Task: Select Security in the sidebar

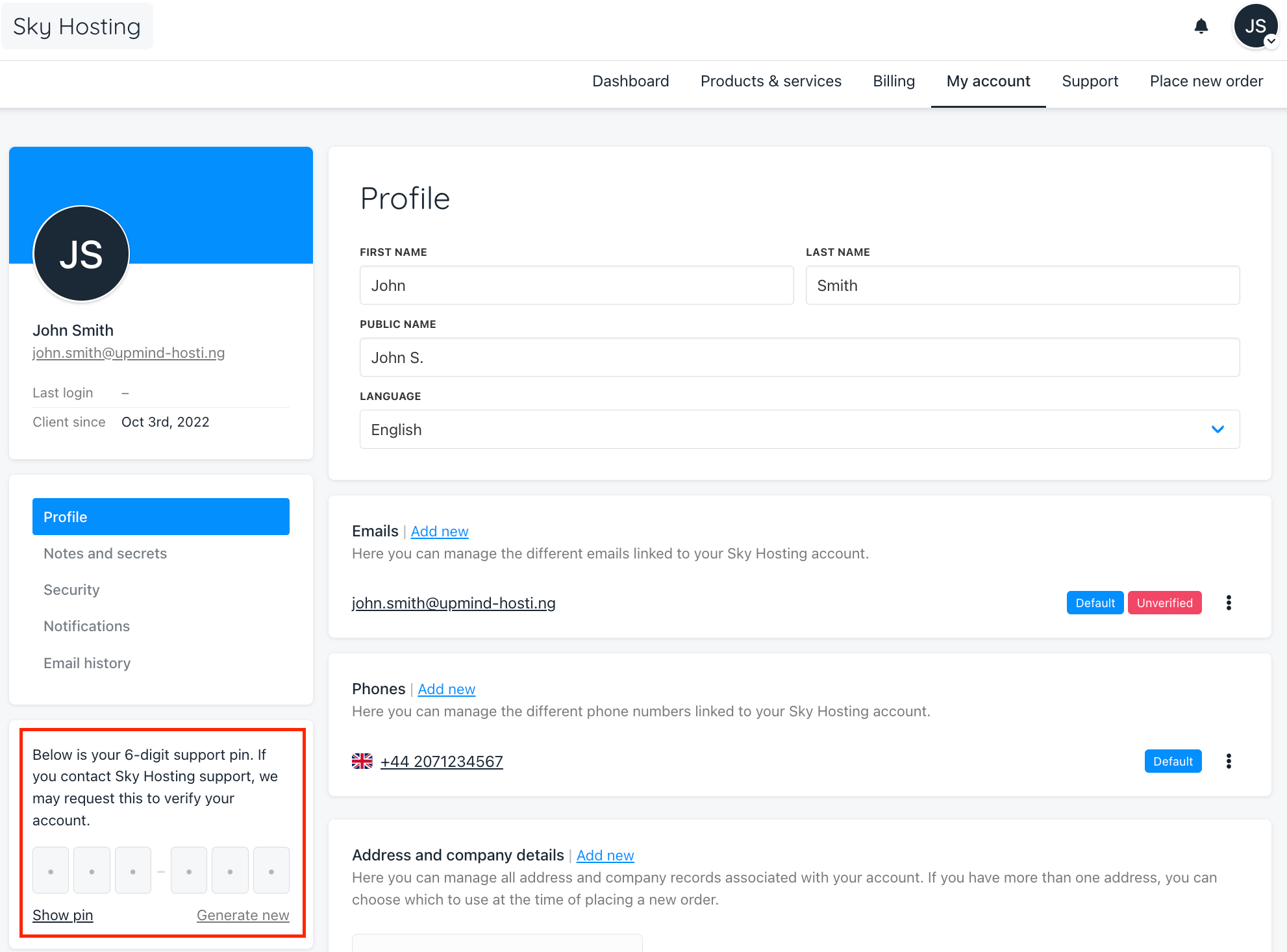Action: point(71,590)
